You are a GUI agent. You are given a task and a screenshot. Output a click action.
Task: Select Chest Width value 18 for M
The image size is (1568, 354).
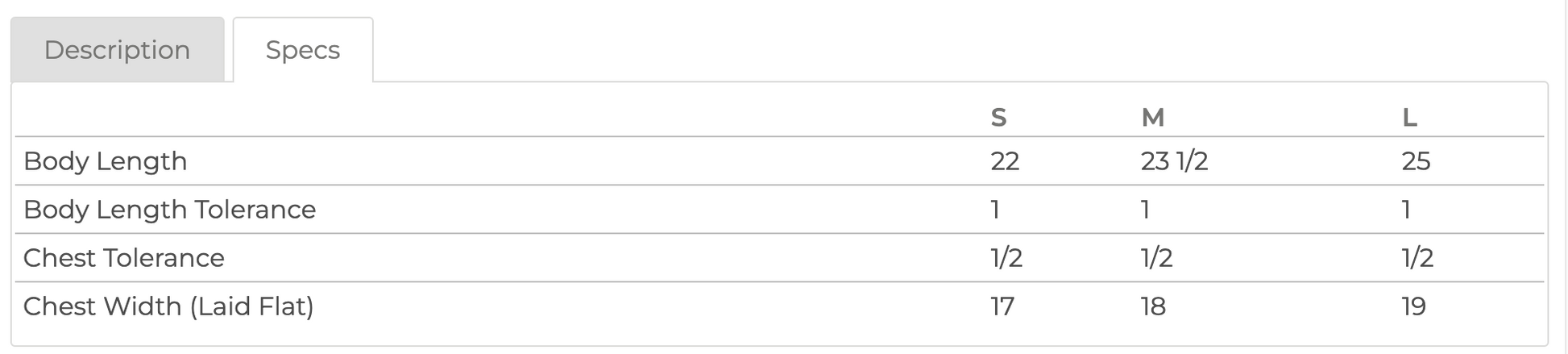click(x=1153, y=306)
